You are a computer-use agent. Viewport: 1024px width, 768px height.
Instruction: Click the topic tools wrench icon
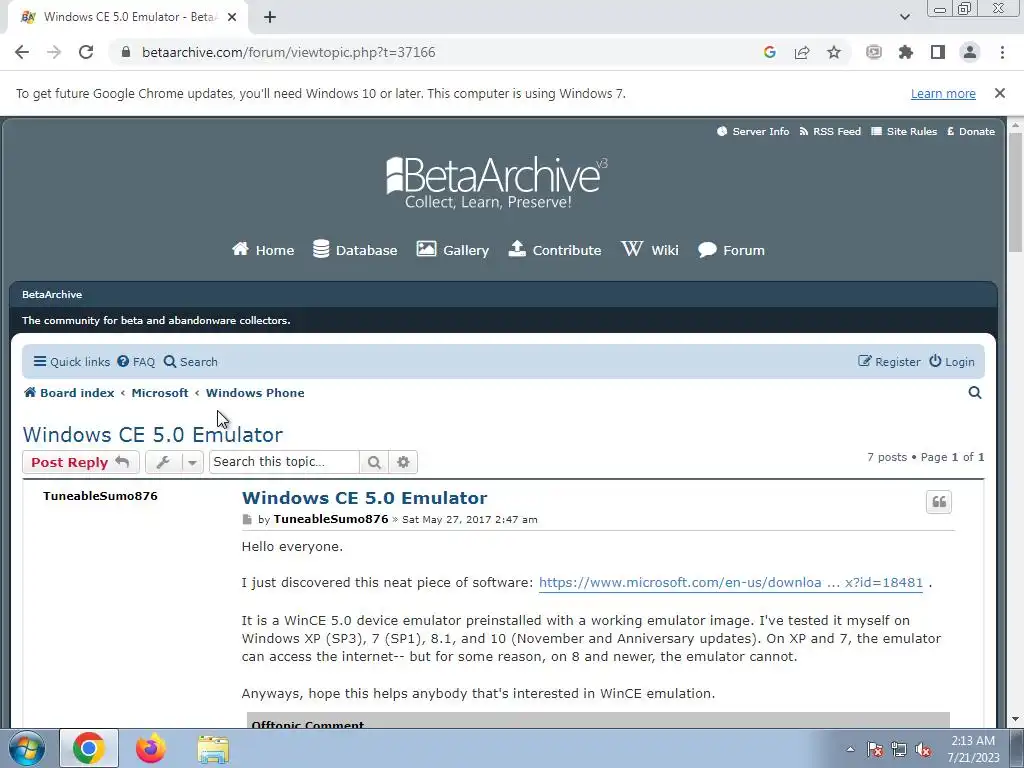pos(163,462)
